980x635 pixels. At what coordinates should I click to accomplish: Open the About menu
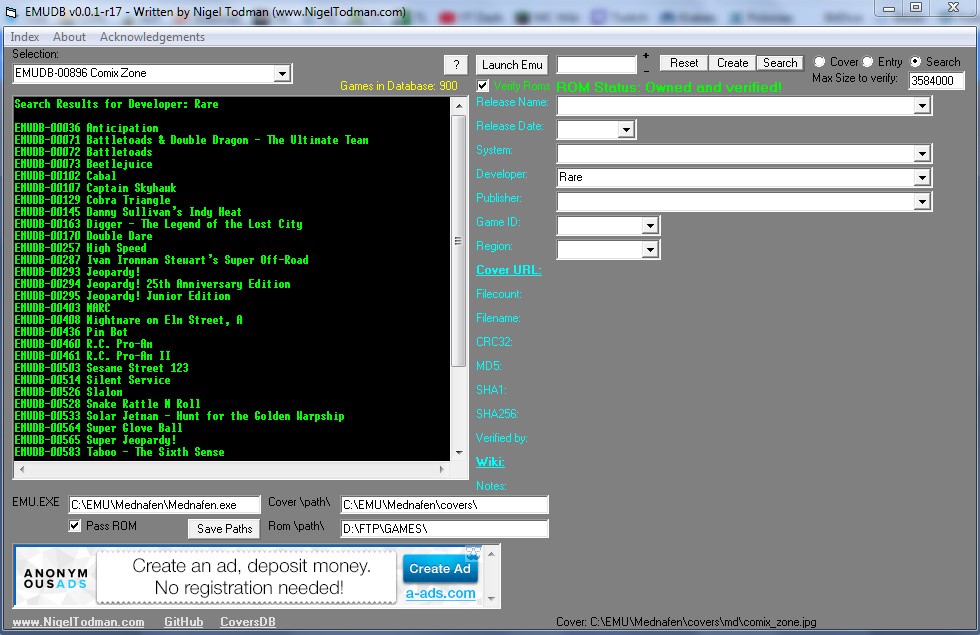pos(69,36)
